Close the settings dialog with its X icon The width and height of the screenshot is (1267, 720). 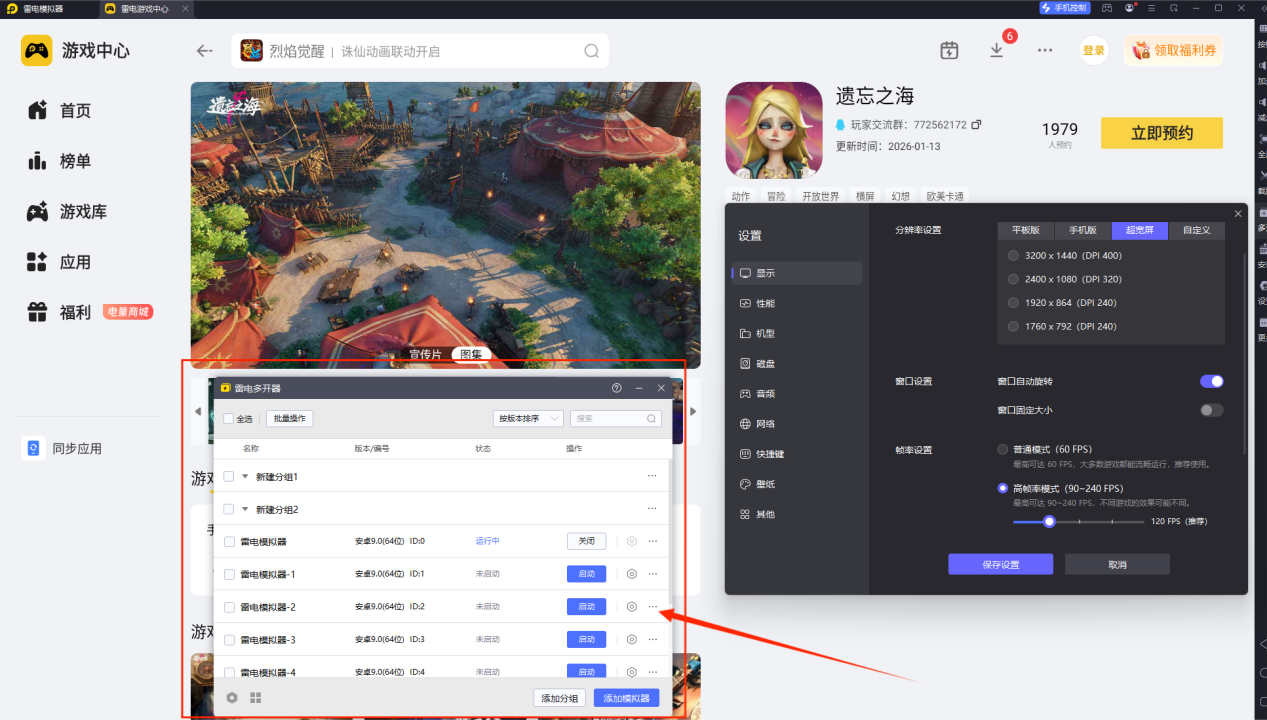1238,214
